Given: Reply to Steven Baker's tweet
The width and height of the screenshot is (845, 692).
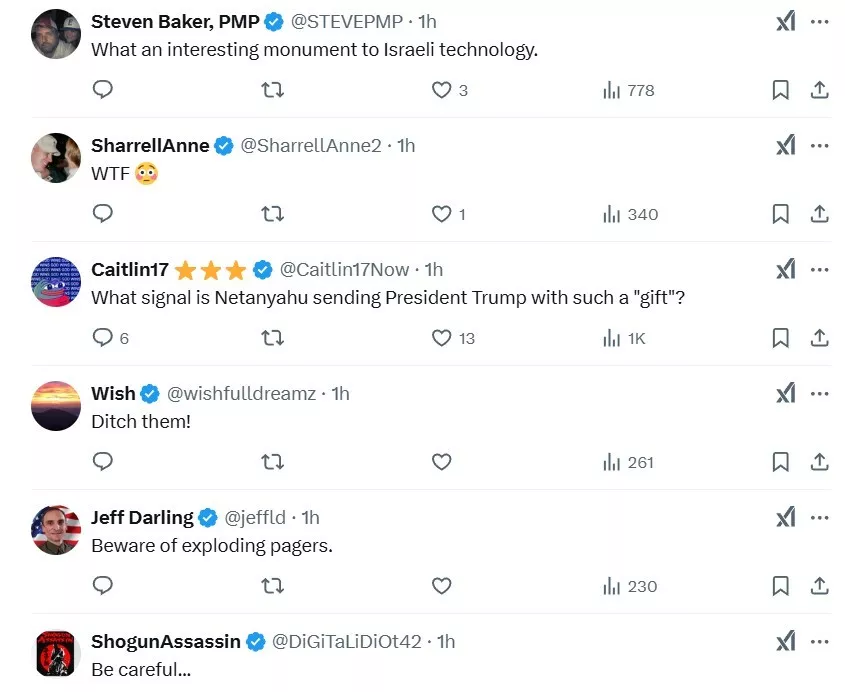Looking at the screenshot, I should (x=102, y=90).
